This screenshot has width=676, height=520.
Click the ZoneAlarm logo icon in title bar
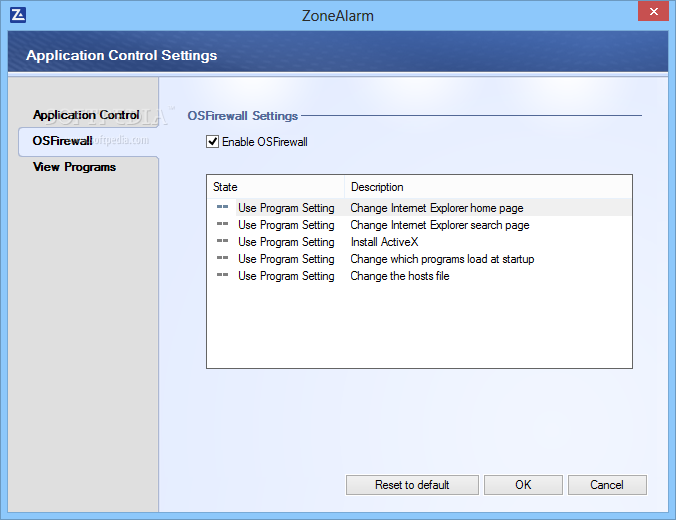pos(17,14)
